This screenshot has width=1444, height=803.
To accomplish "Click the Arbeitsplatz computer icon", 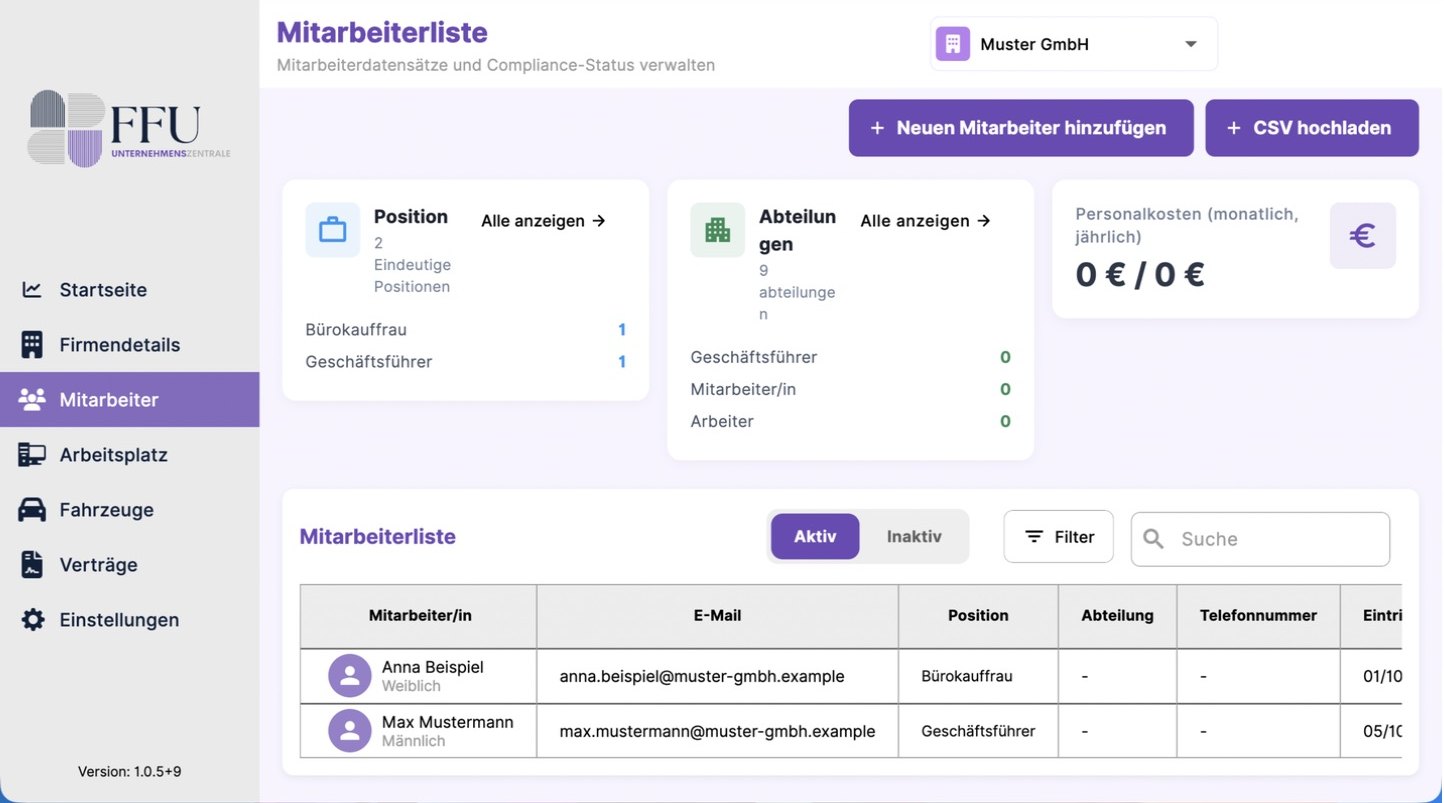I will tap(32, 455).
